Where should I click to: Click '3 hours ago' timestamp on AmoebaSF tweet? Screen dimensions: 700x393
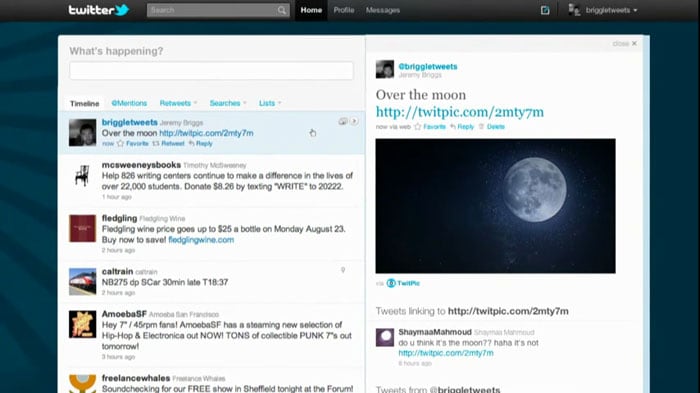click(118, 357)
